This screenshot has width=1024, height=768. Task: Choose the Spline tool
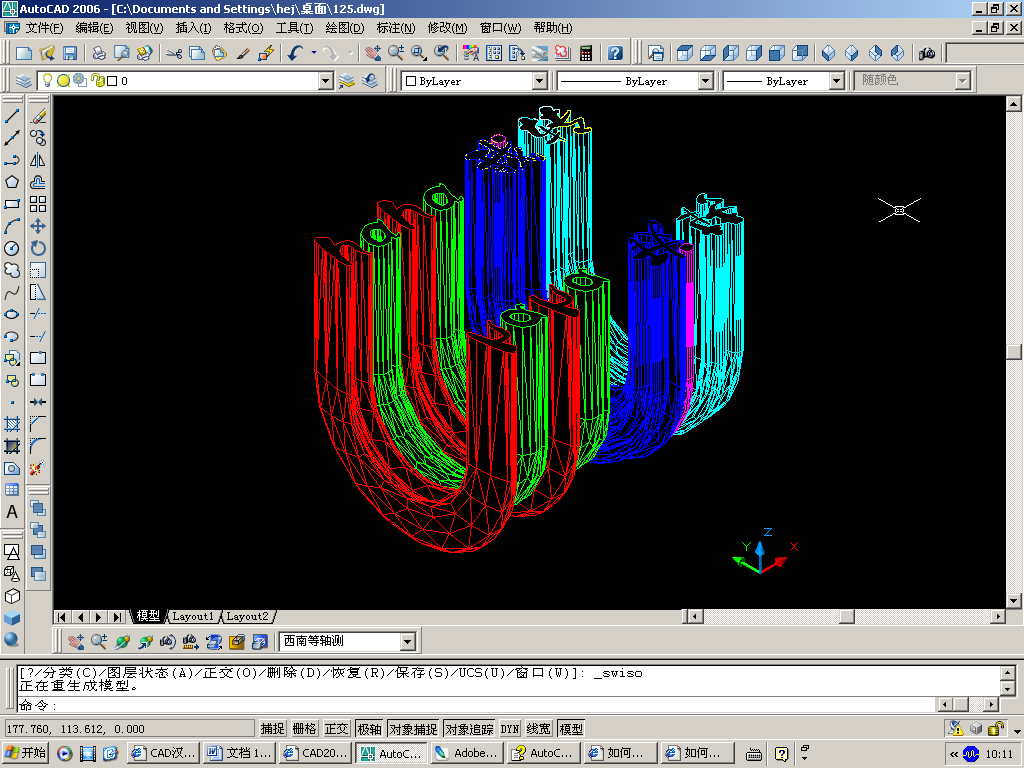point(12,293)
